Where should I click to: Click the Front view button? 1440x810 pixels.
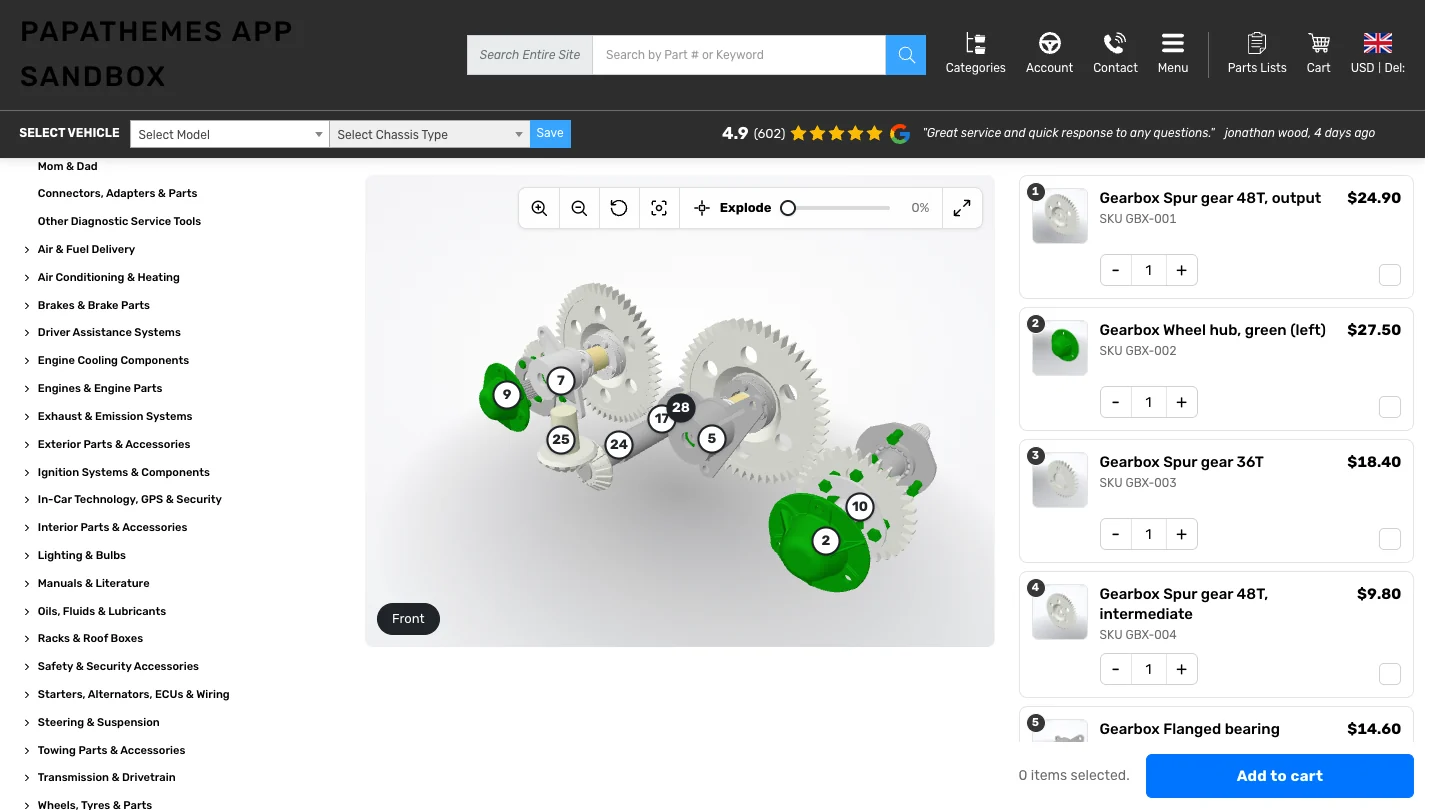pos(408,619)
